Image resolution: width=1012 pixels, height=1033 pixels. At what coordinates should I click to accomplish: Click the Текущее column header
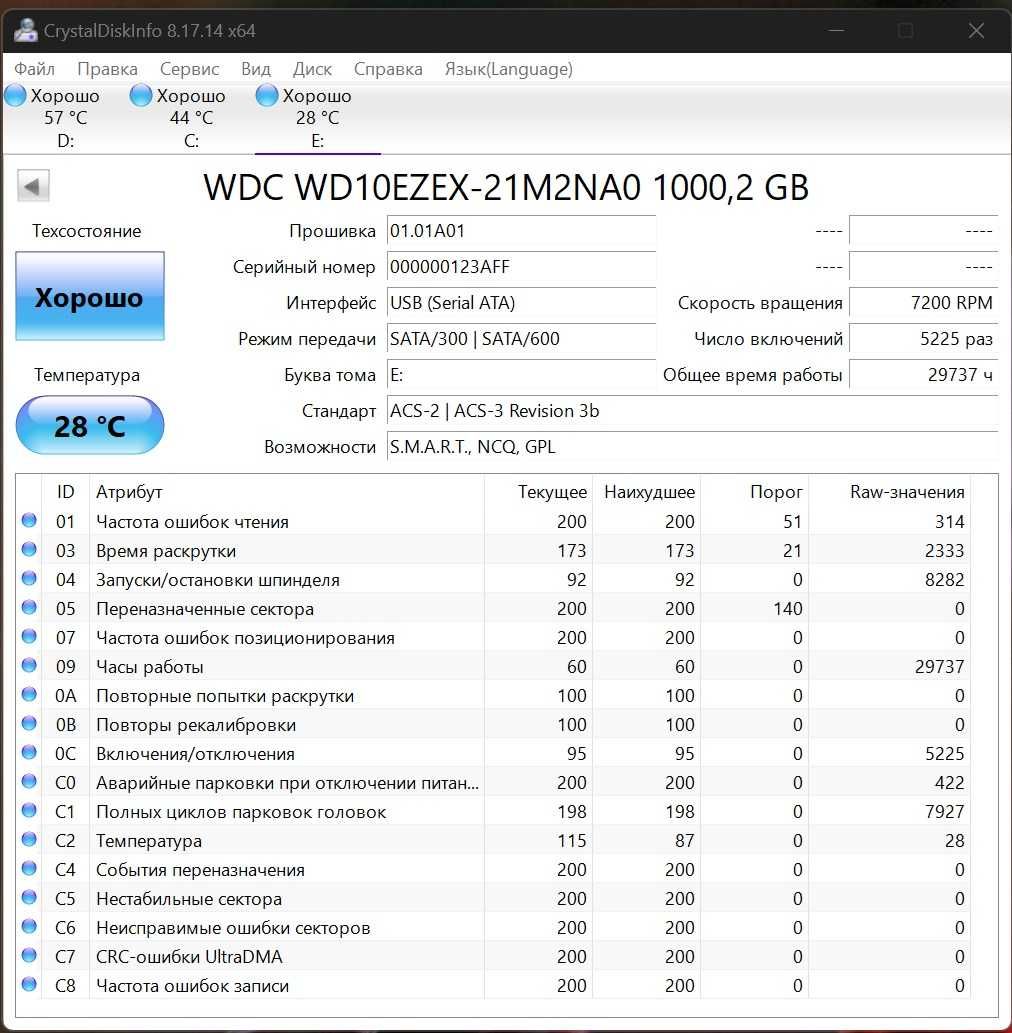click(x=539, y=491)
